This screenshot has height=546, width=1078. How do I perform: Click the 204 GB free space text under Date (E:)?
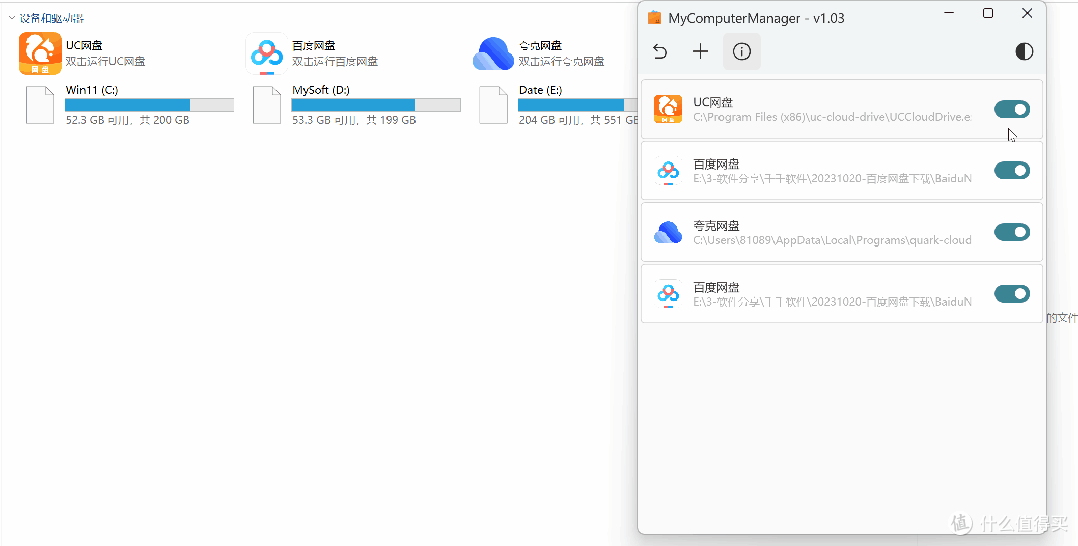tap(578, 120)
